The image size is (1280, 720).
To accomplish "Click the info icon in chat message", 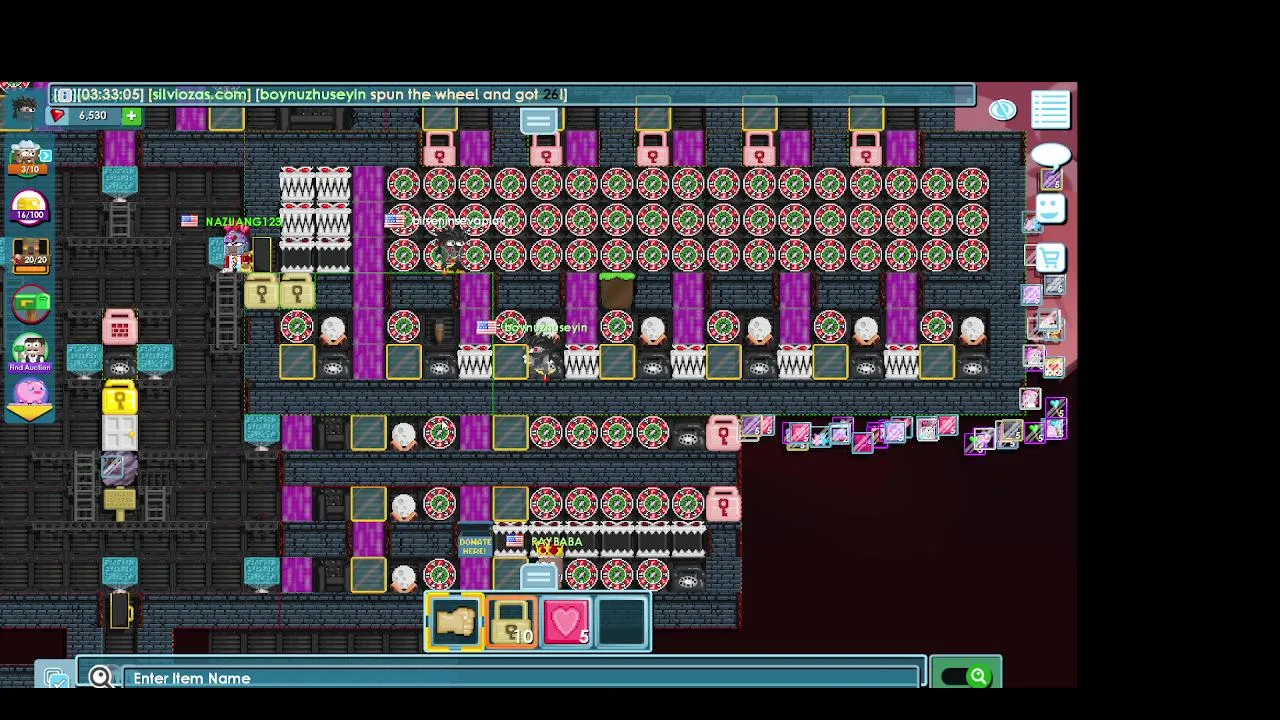I will tap(64, 95).
